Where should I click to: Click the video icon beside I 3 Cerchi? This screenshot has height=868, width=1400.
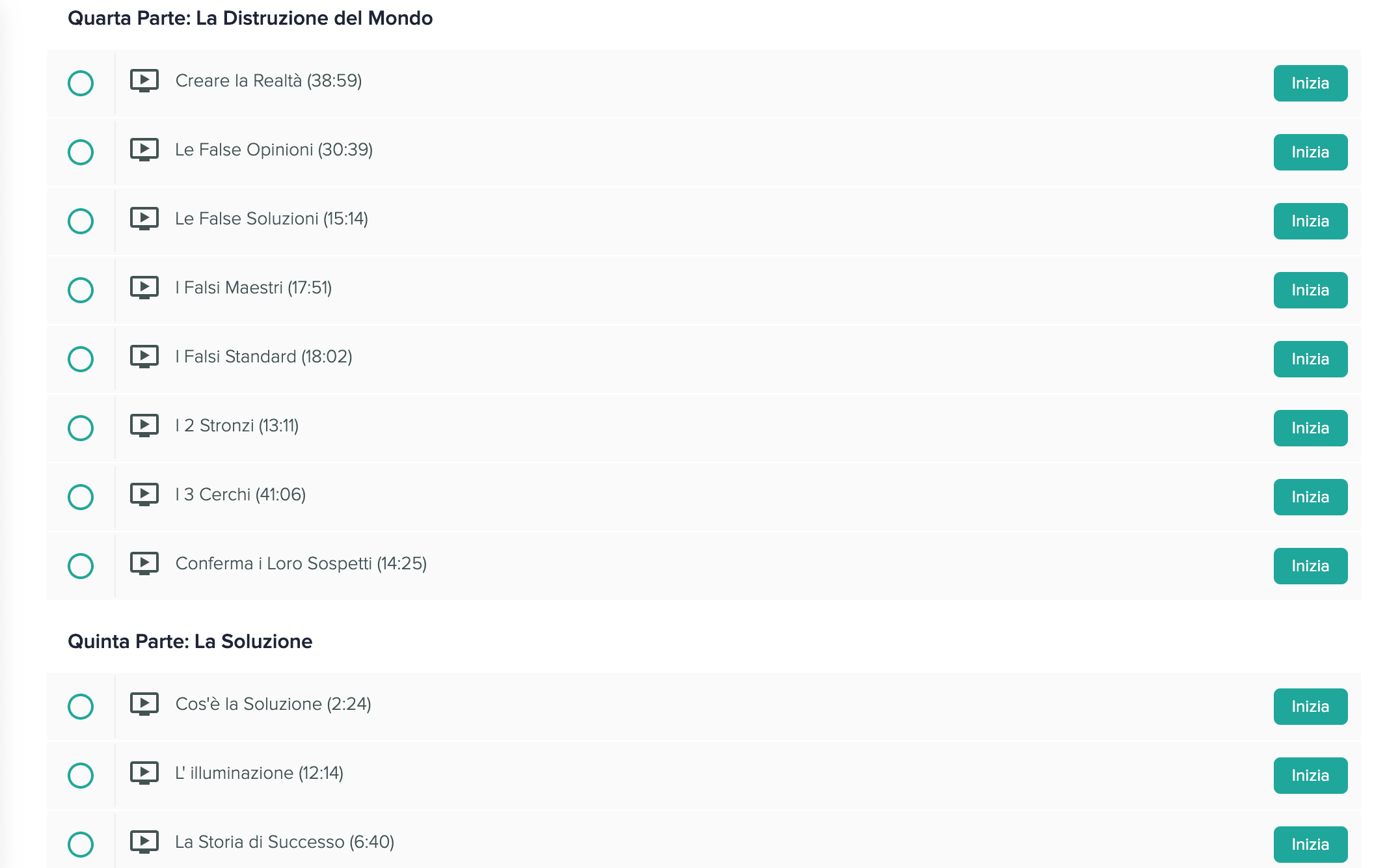[144, 495]
